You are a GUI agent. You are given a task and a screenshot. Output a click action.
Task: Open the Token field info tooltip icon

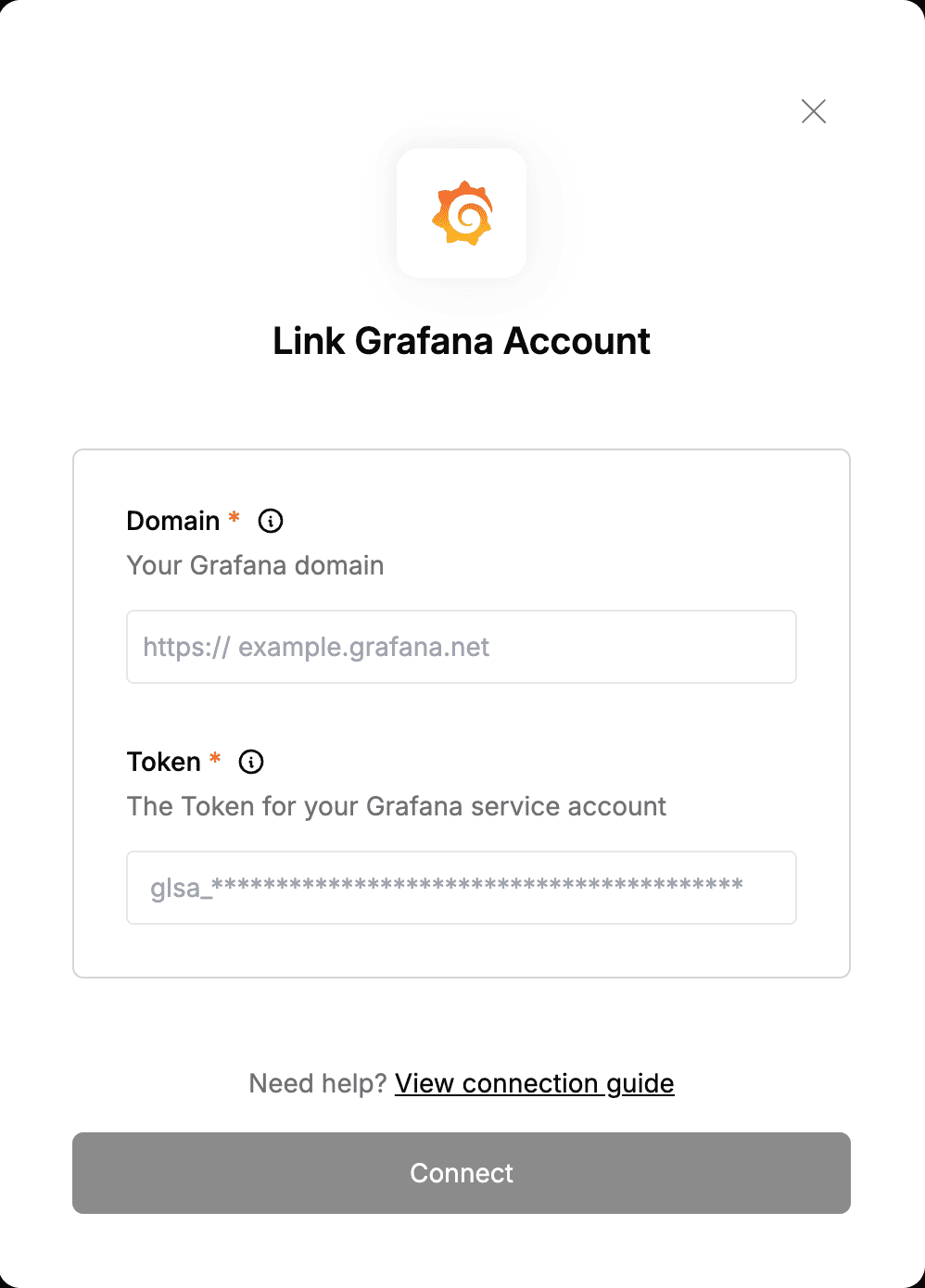point(251,762)
